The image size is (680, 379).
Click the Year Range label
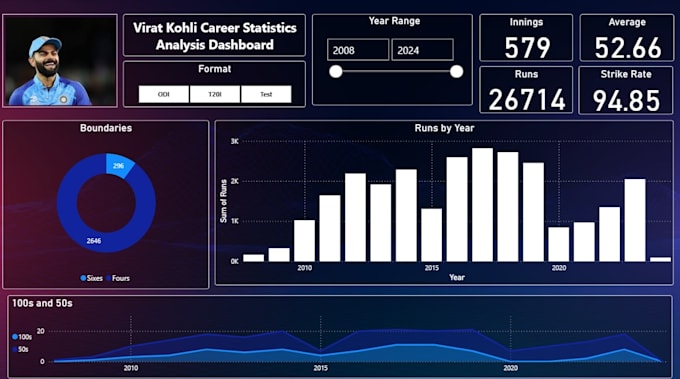(394, 21)
